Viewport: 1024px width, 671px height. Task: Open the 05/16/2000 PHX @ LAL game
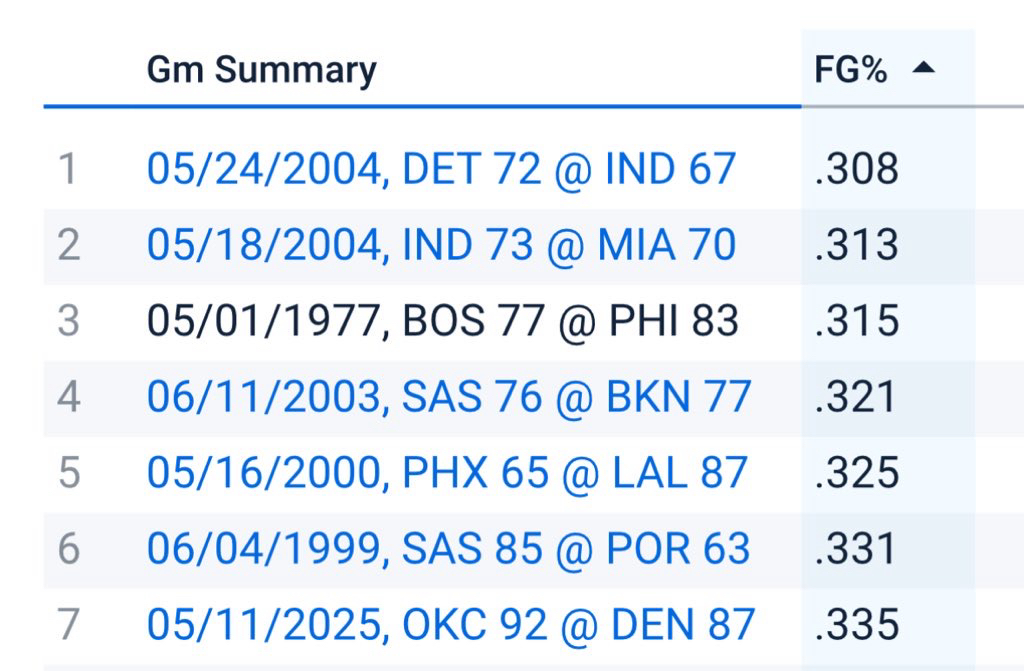click(x=447, y=473)
